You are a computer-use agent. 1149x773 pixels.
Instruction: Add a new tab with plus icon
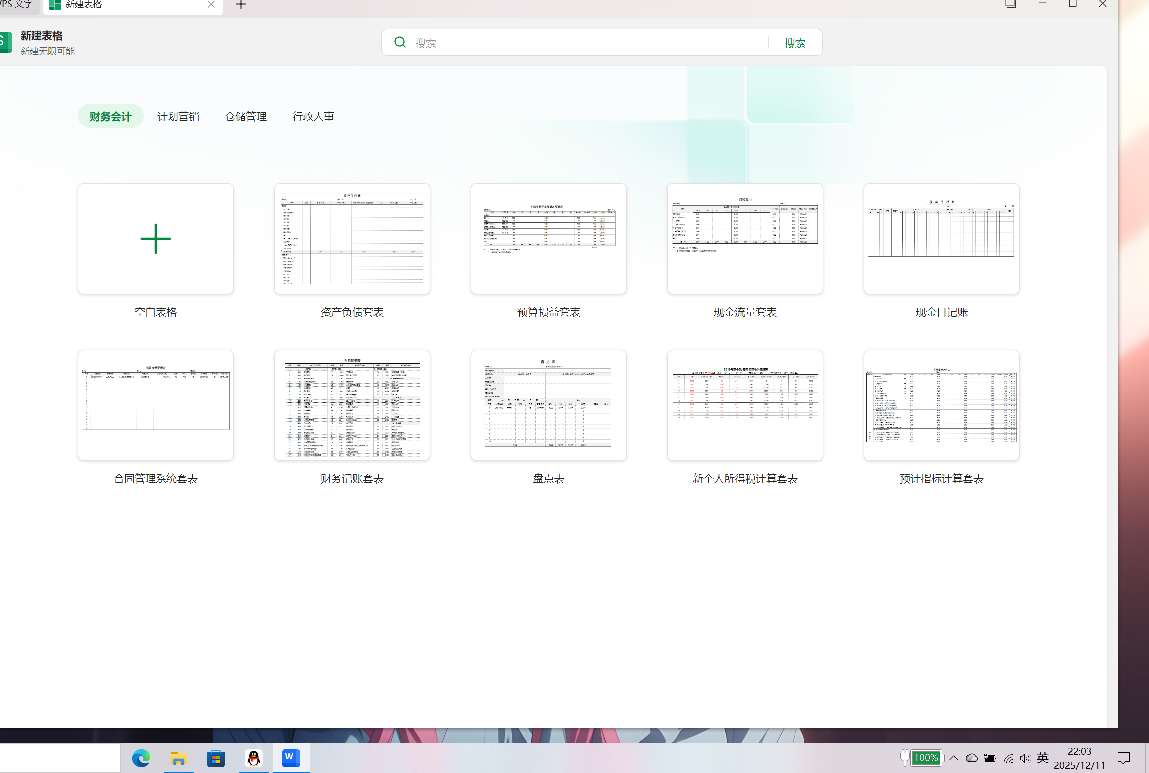(x=240, y=5)
